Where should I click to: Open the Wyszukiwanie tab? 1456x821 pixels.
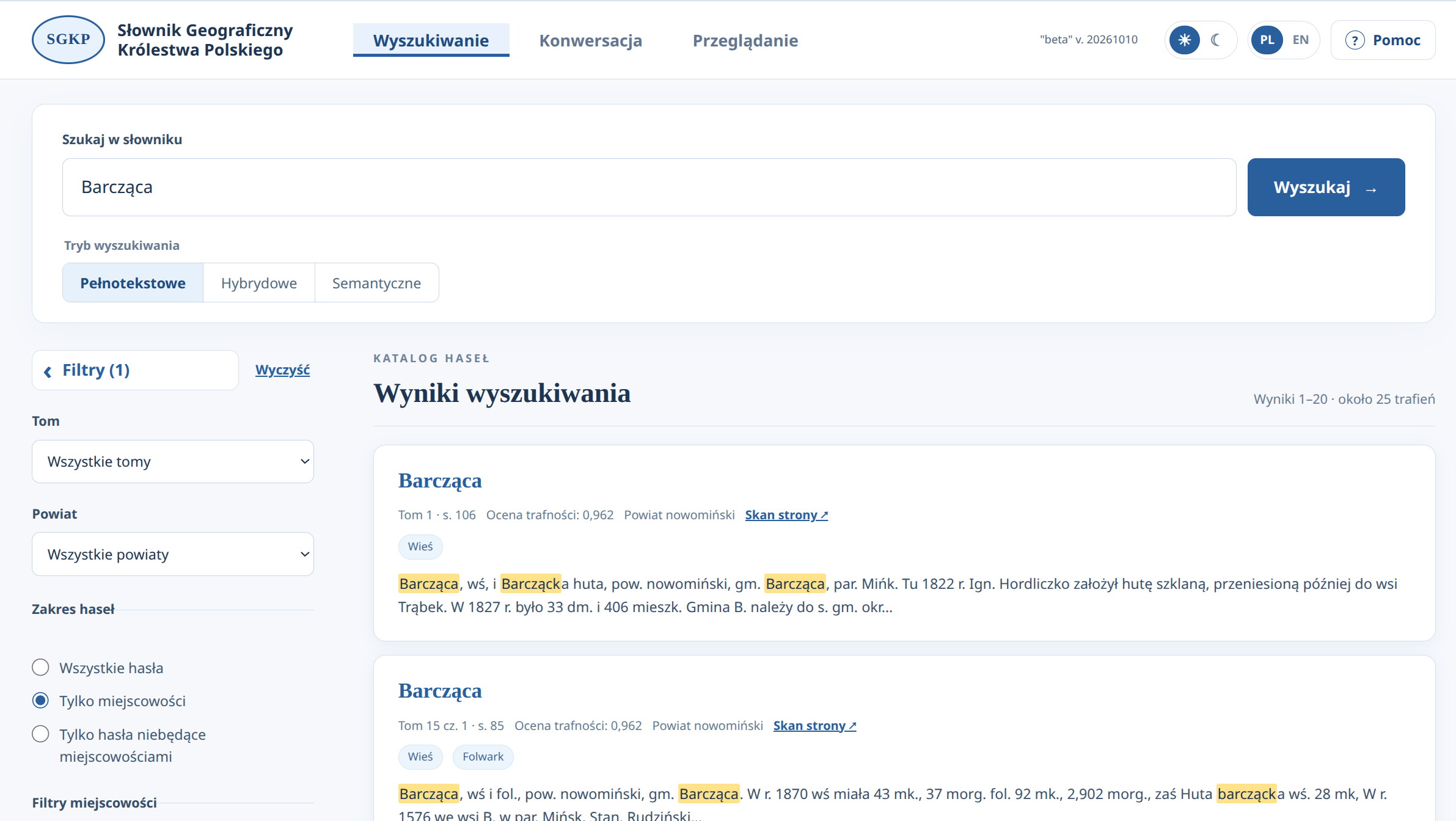[431, 40]
